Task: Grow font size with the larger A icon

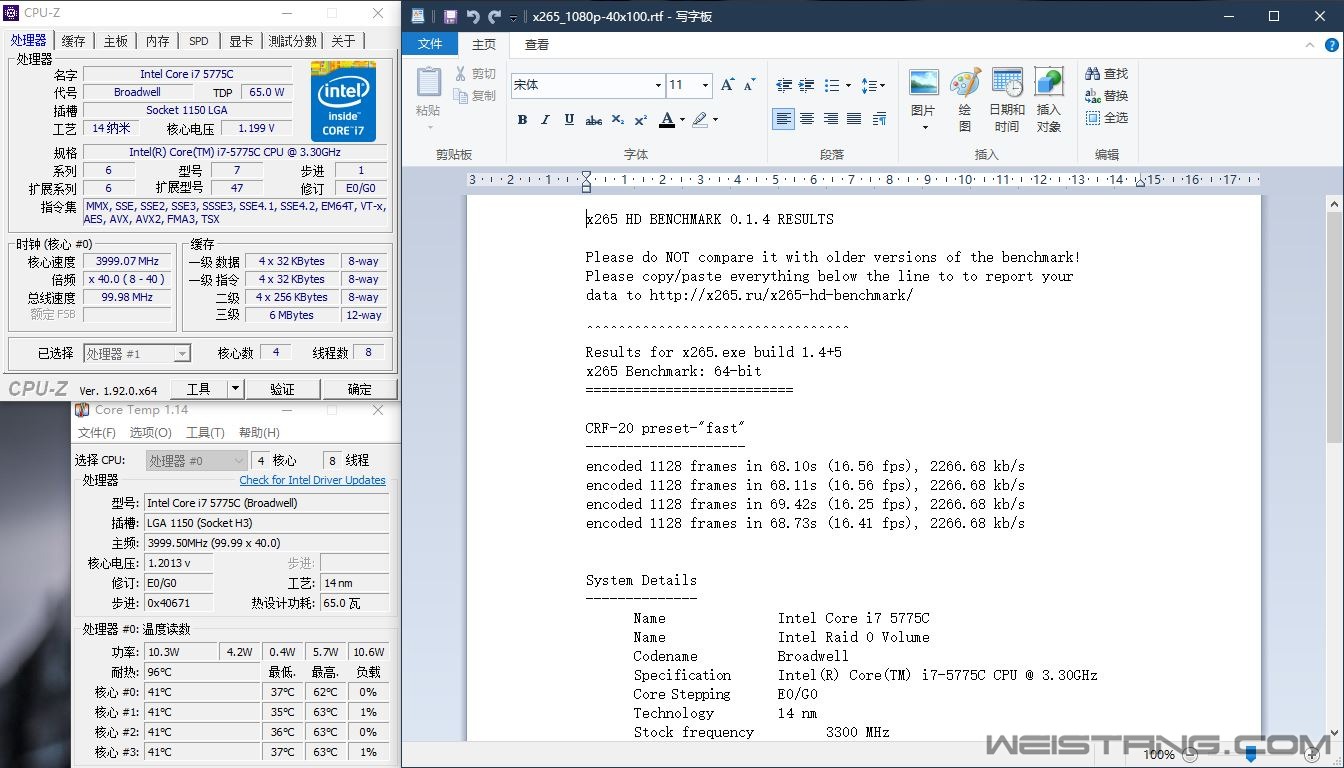Action: coord(727,85)
